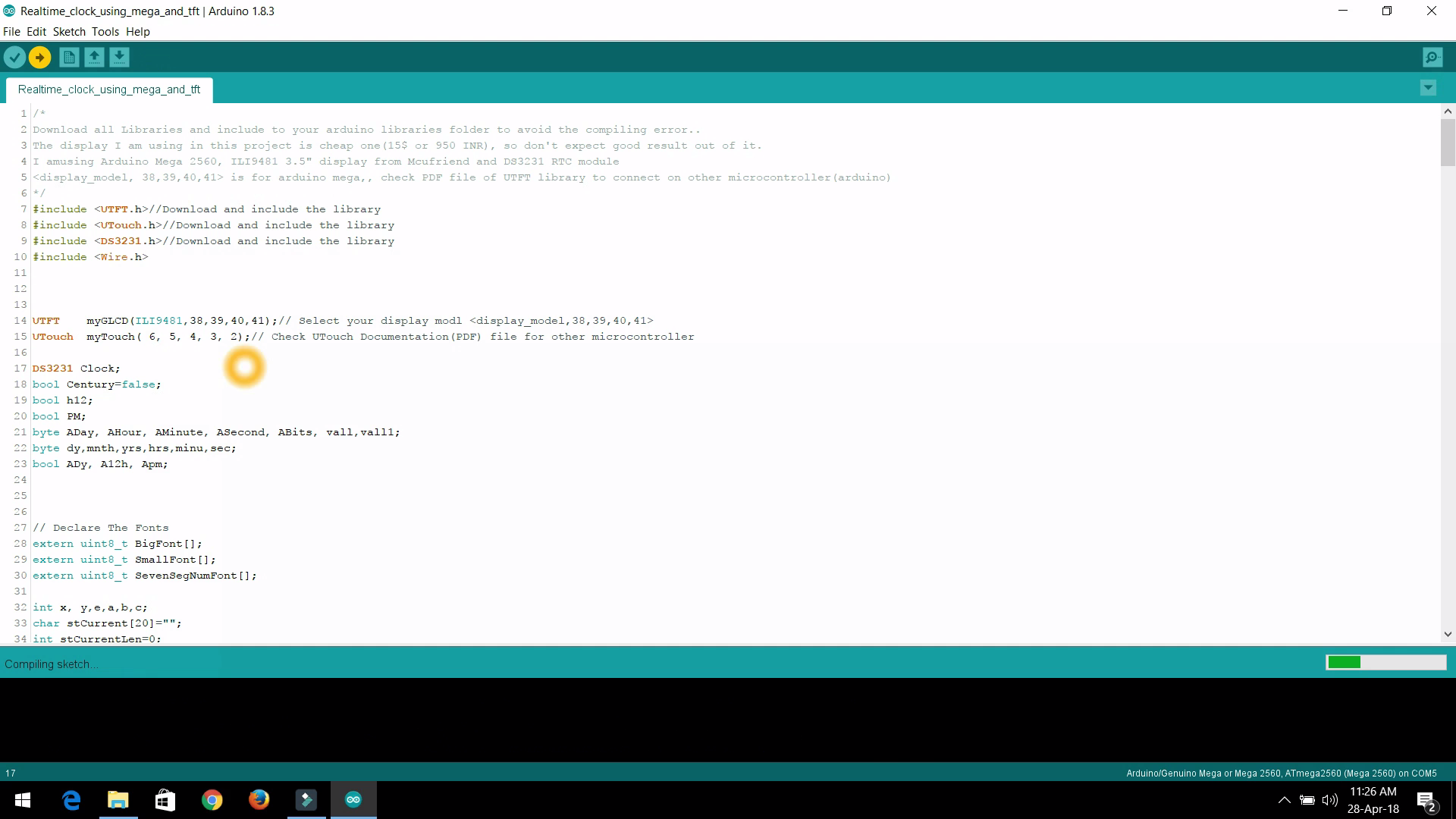
Task: Click the Verify sketch checkmark icon
Action: [x=14, y=57]
